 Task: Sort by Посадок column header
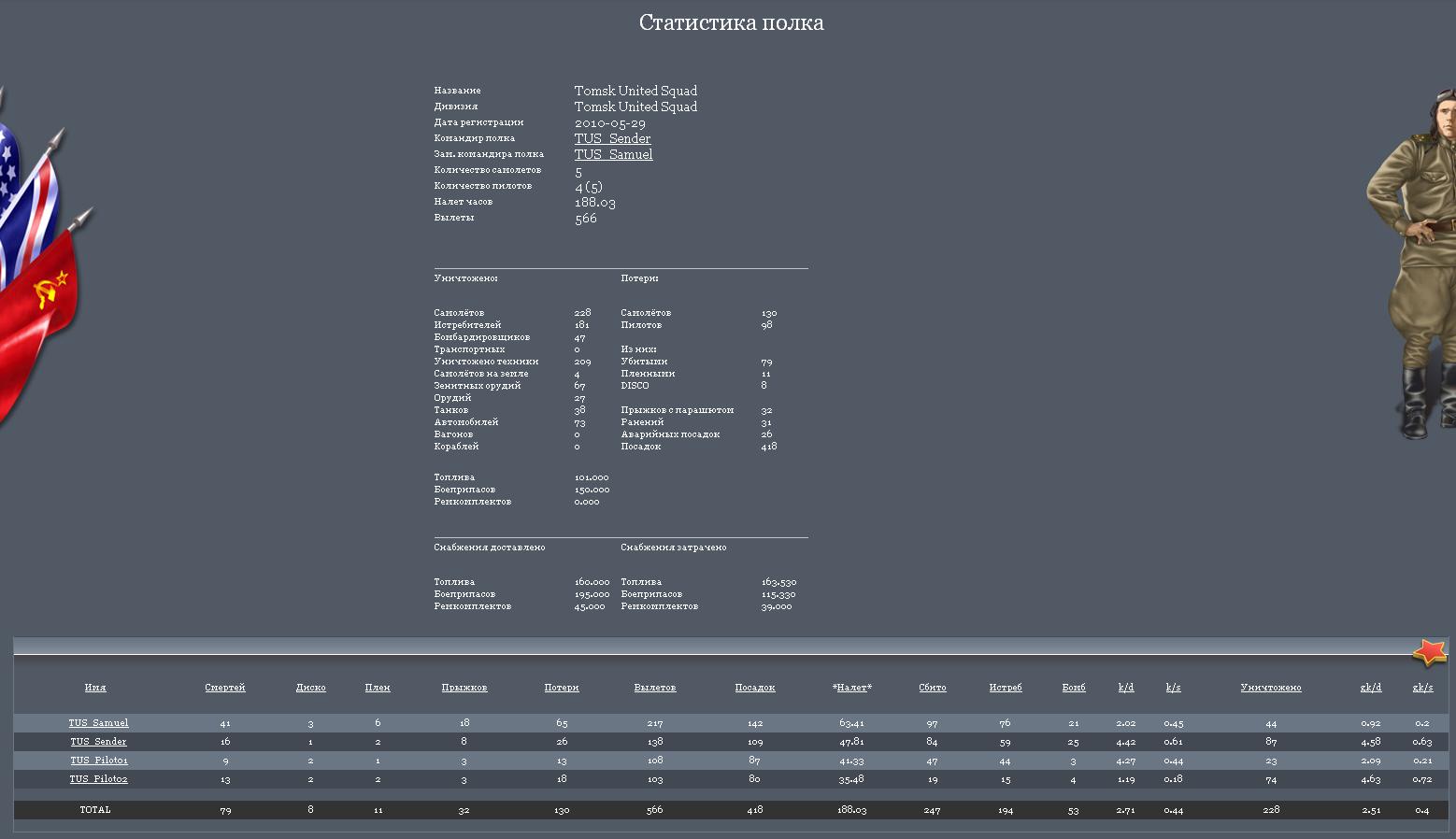(x=755, y=688)
